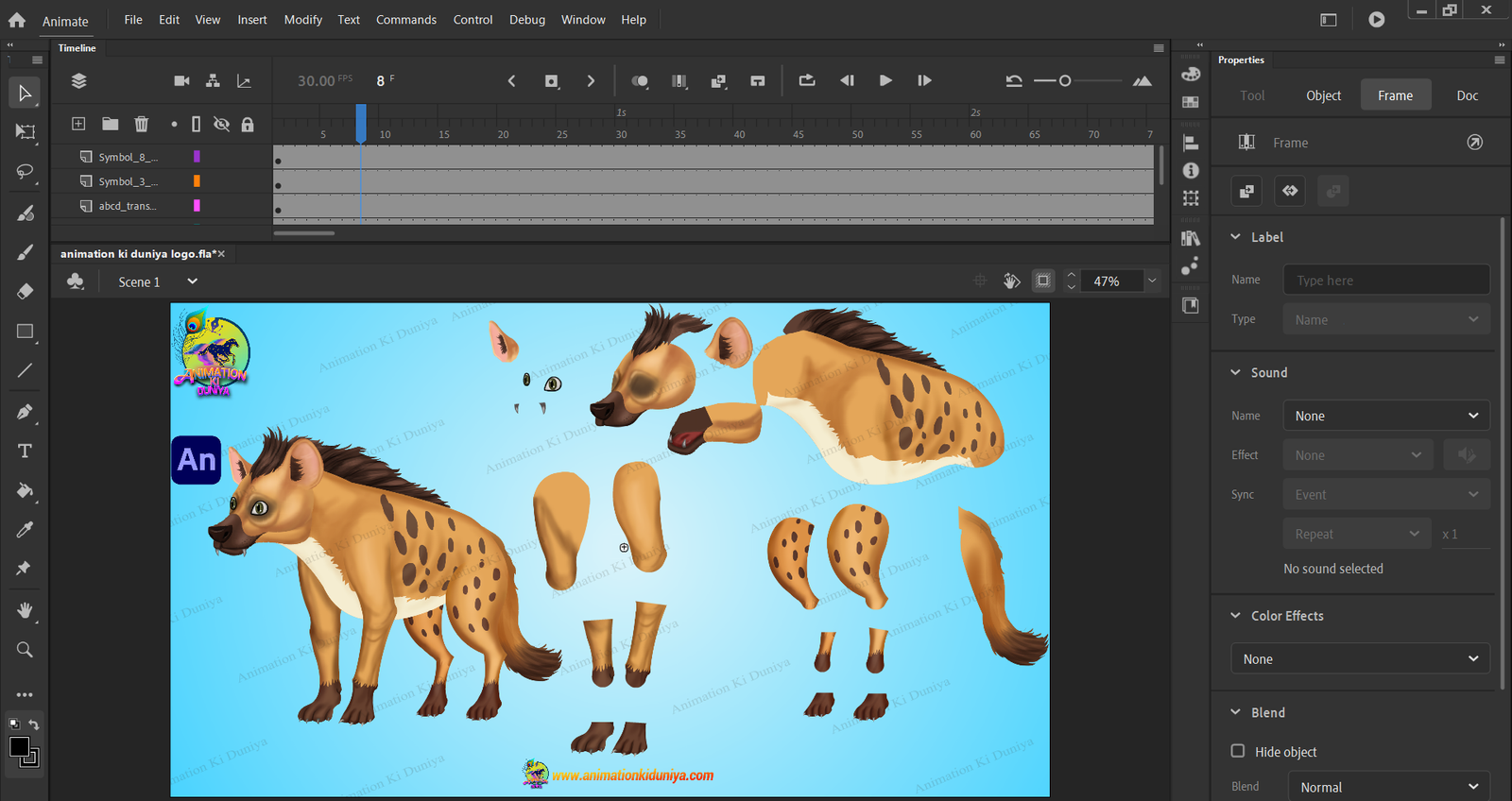Select the Lasso tool
Screen dimensions: 1512x801
point(26,172)
